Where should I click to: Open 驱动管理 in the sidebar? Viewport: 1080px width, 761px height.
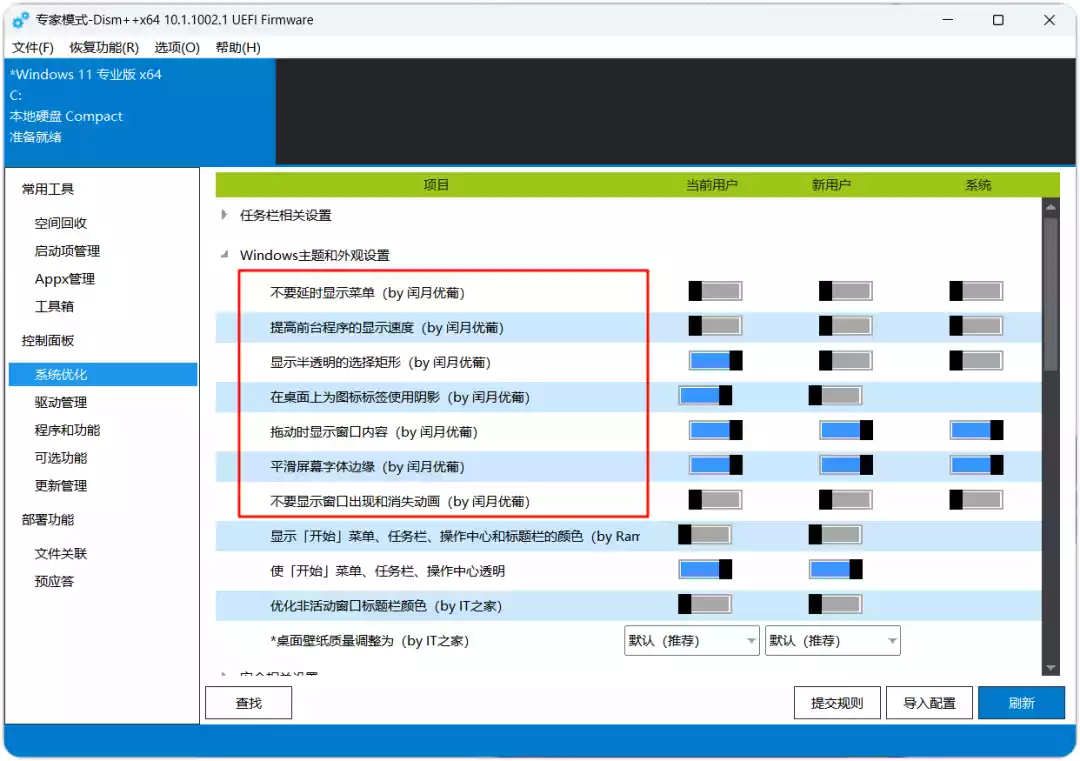point(61,402)
